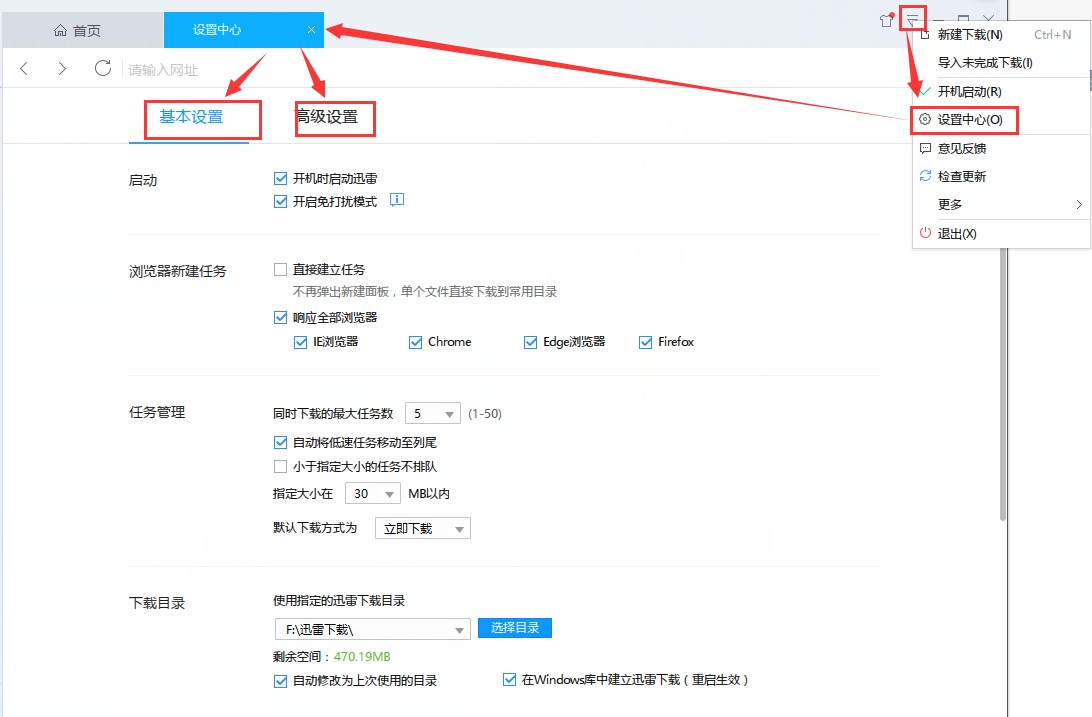Switch to the 高级设置 tab

(335, 118)
